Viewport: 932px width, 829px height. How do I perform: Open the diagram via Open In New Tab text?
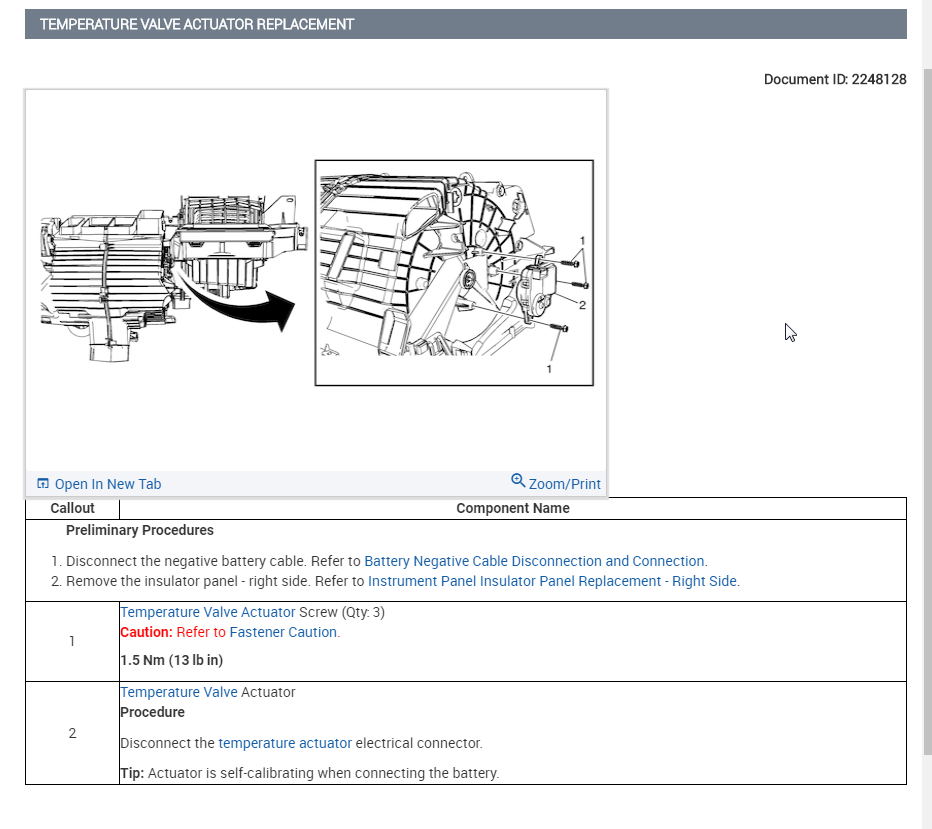tap(107, 484)
